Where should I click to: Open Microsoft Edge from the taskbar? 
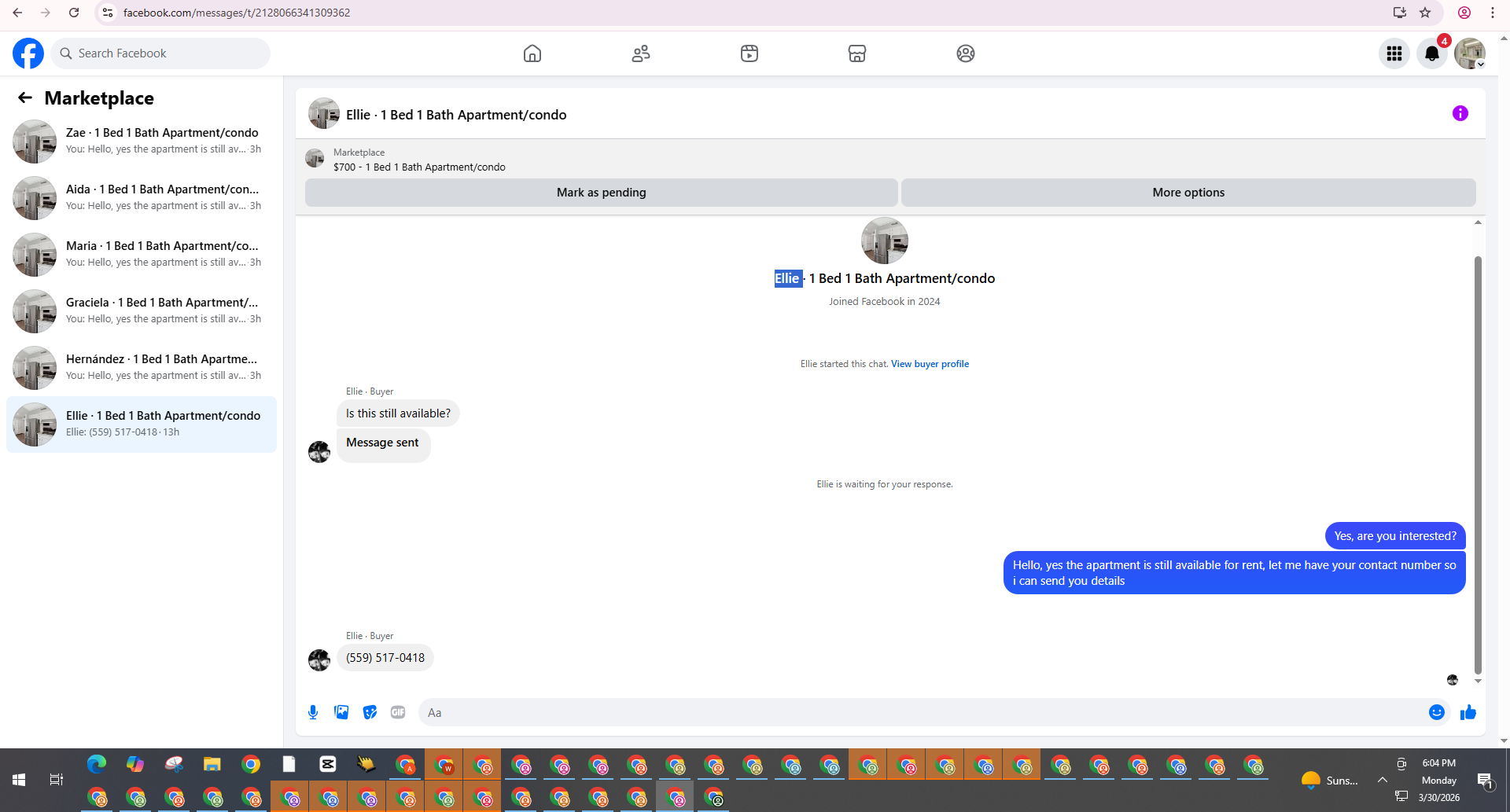tap(97, 764)
